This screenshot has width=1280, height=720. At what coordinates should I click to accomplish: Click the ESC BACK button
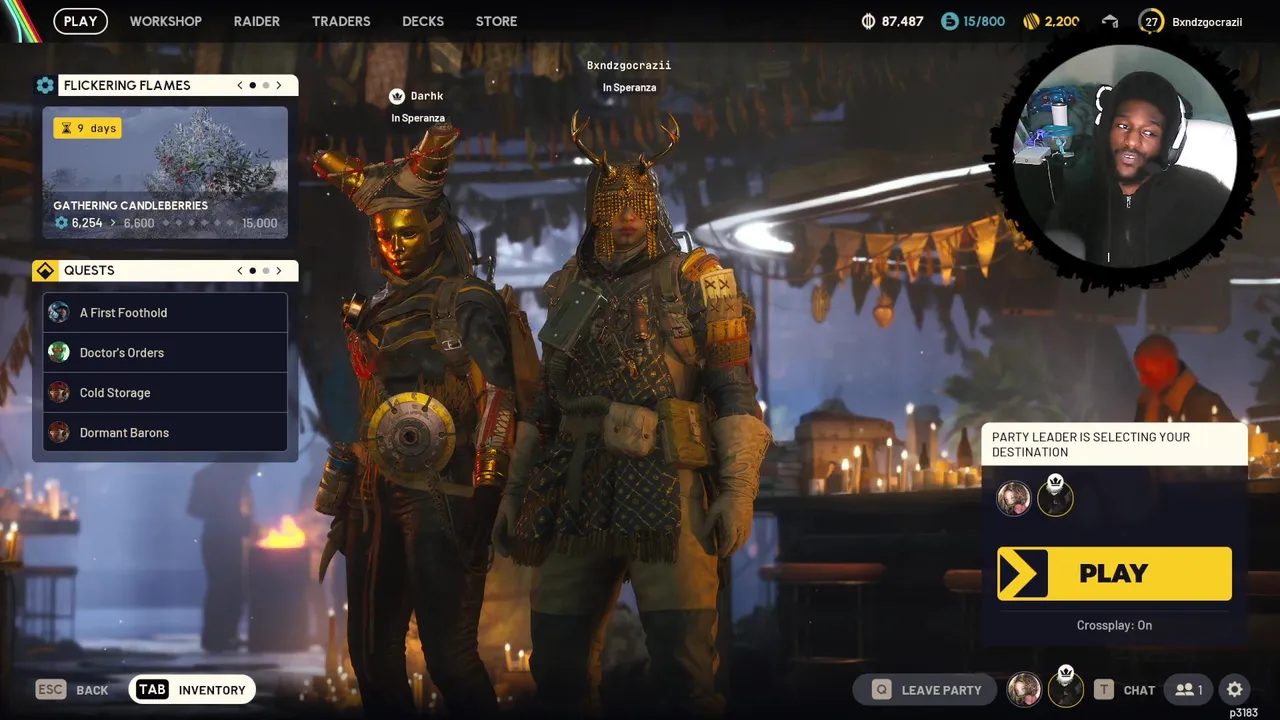click(x=72, y=690)
